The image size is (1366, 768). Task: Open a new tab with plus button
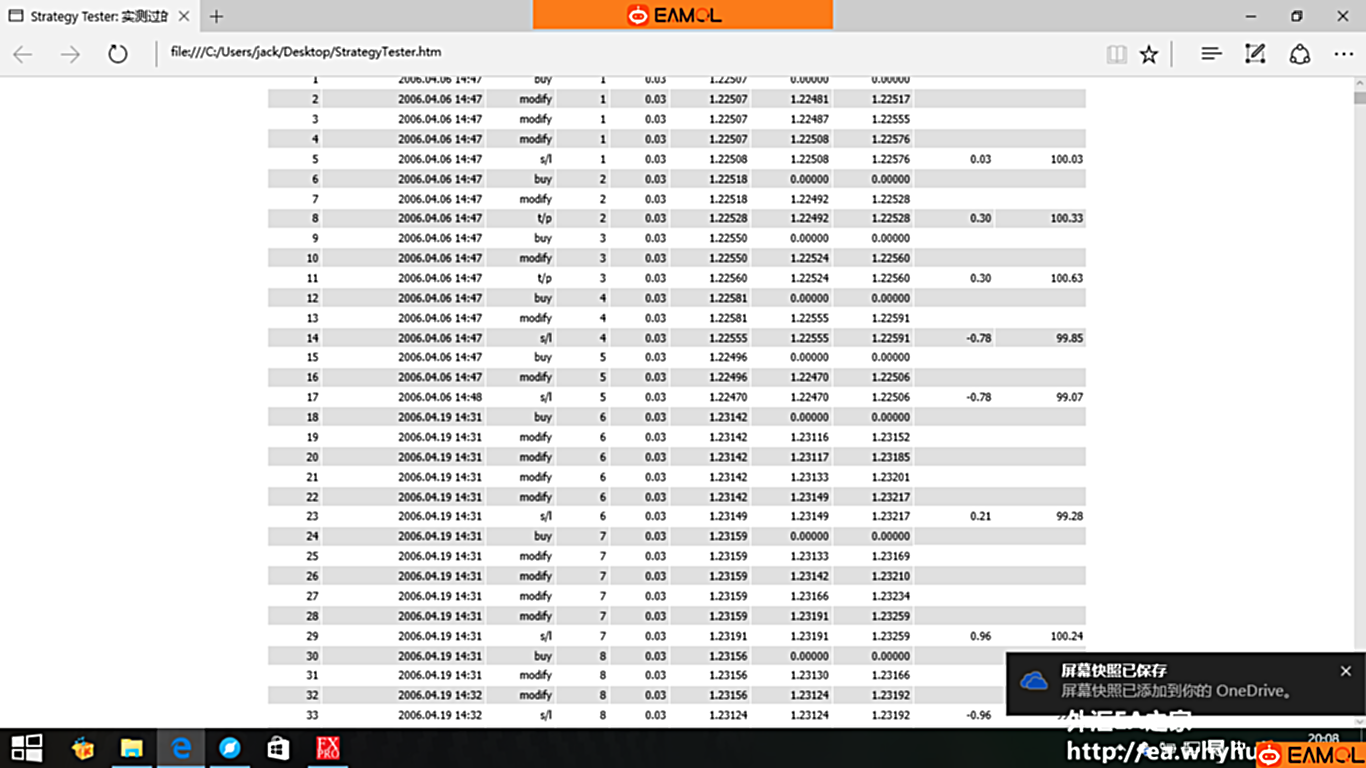(x=216, y=16)
